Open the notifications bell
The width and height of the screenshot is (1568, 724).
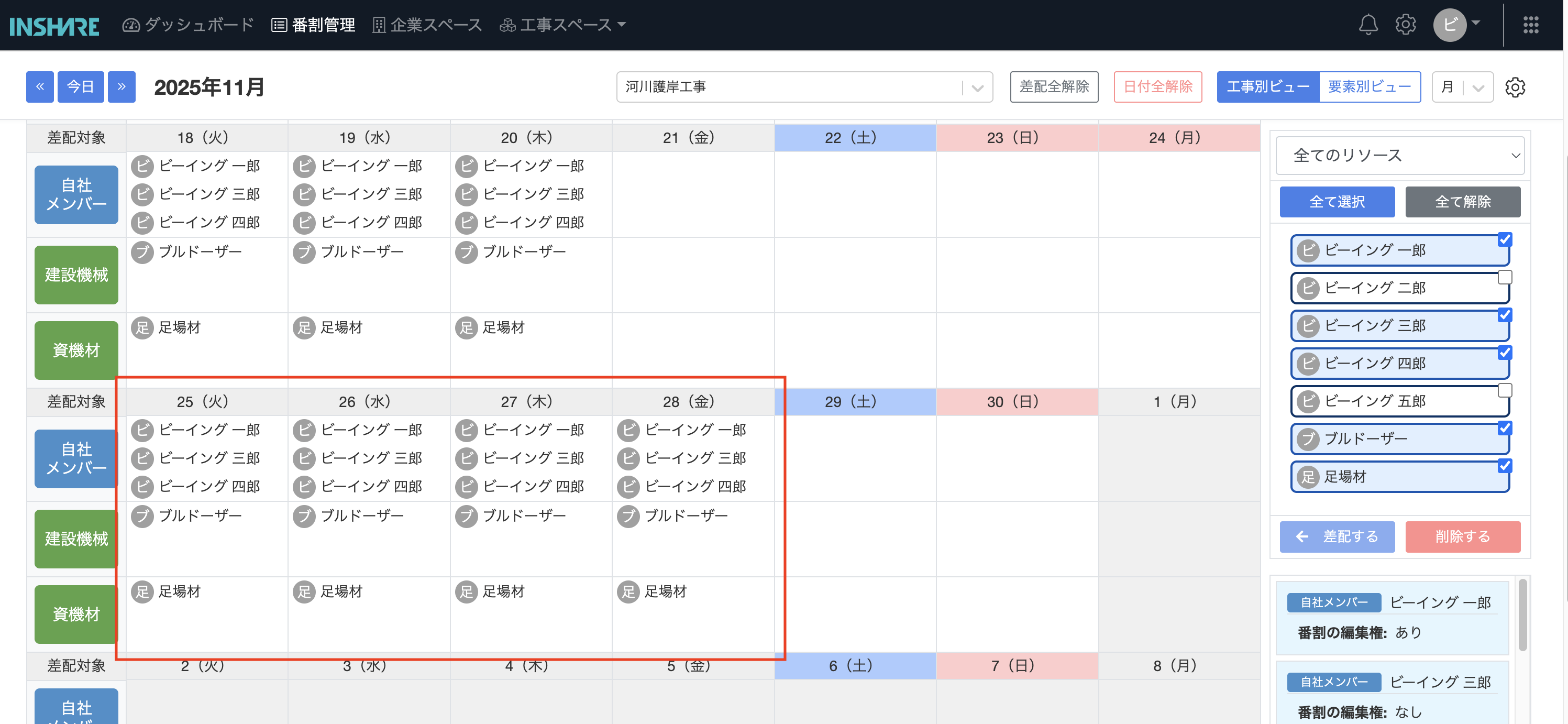pos(1368,25)
